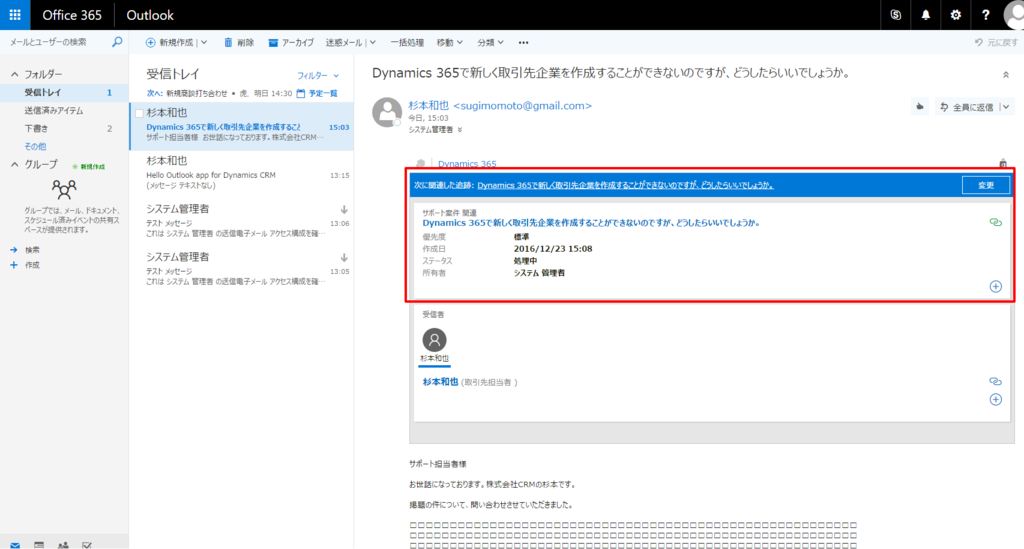Select recipient 杉本和也 avatar tab
Image resolution: width=1024 pixels, height=549 pixels.
[434, 345]
